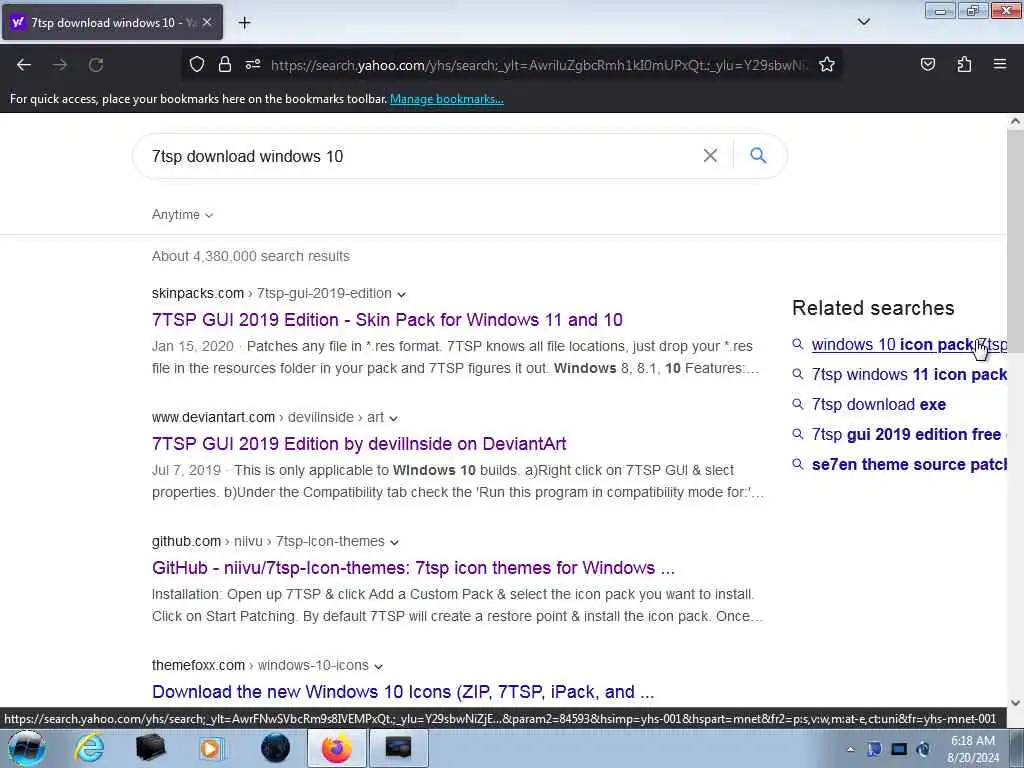The height and width of the screenshot is (768, 1024).
Task: Submit search with magnifying glass button
Action: [x=758, y=155]
